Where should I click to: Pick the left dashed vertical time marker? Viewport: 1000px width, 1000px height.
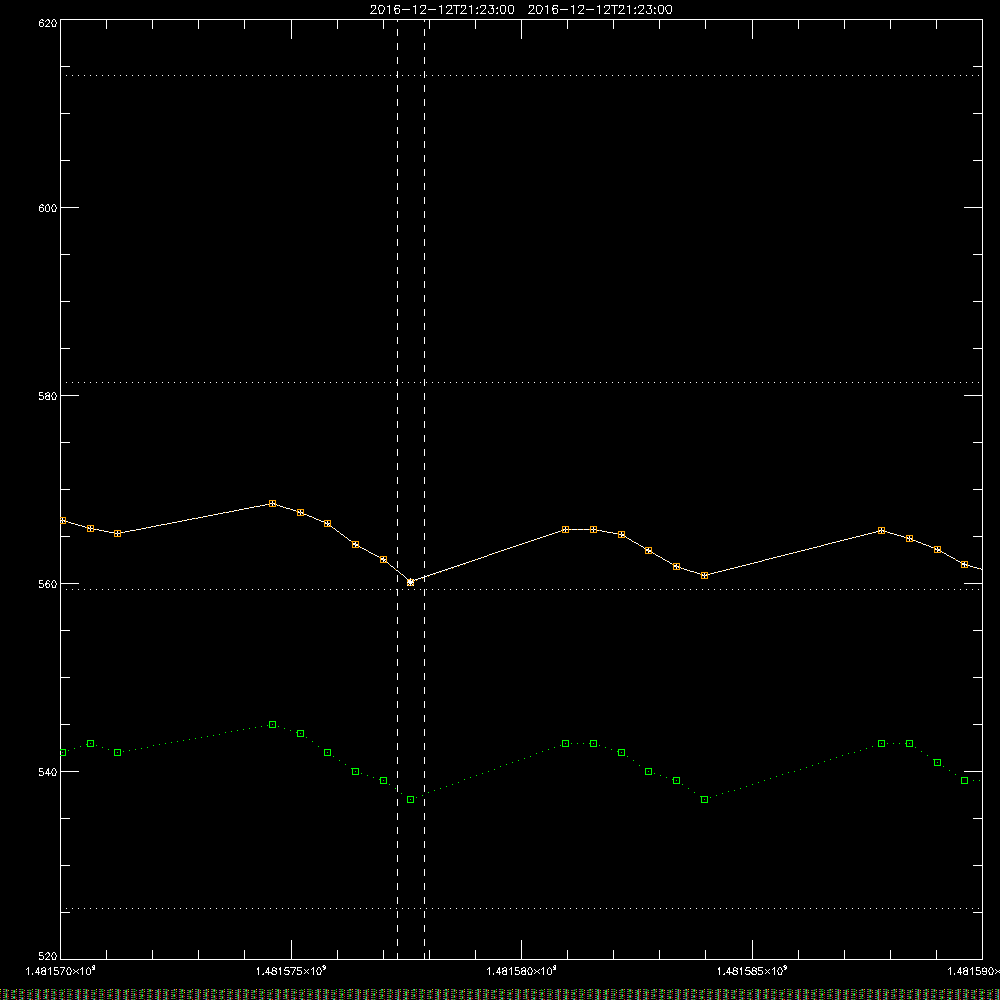397,488
